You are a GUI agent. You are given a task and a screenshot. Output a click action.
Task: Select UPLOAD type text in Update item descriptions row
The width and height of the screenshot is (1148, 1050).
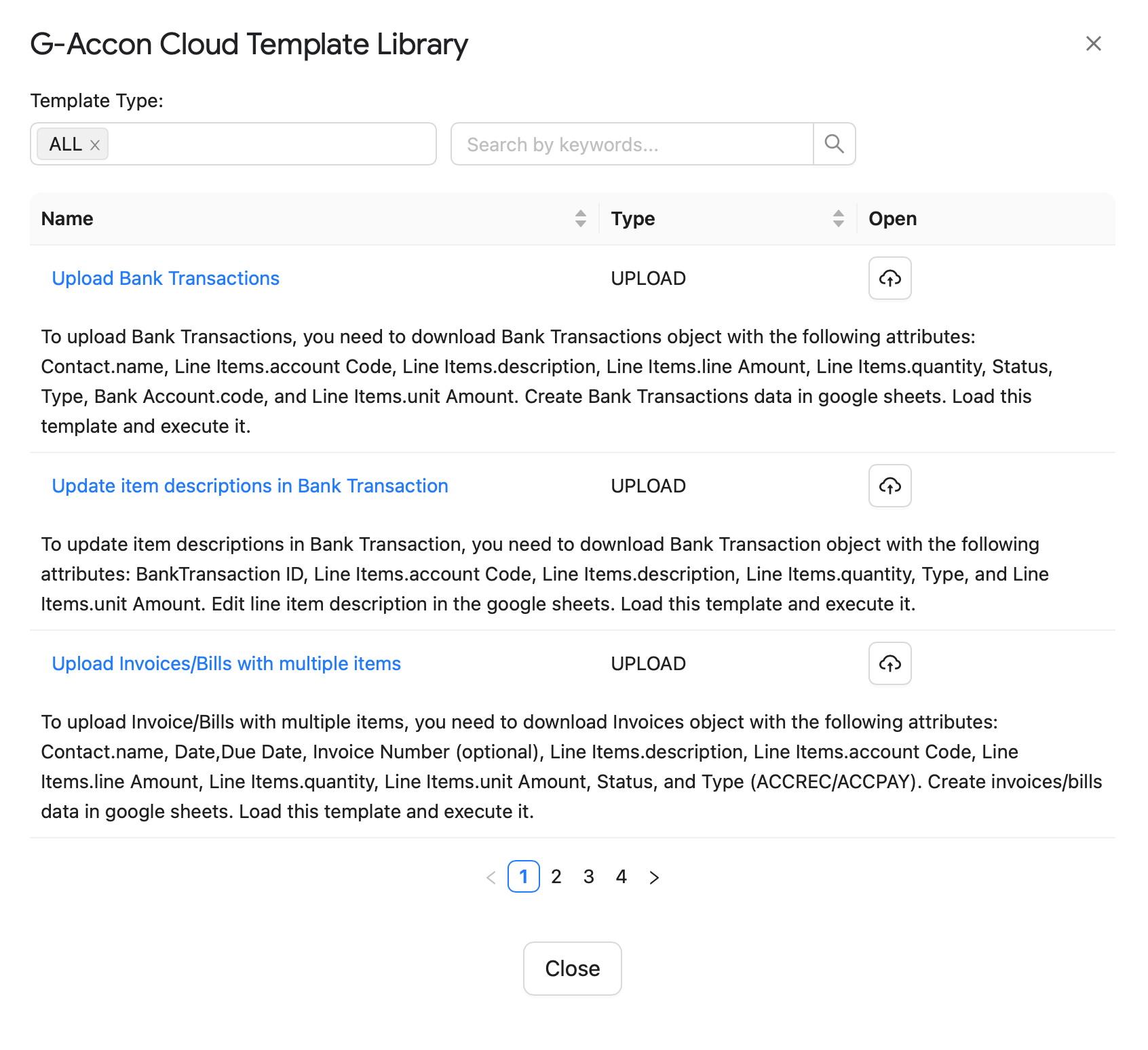[x=648, y=486]
